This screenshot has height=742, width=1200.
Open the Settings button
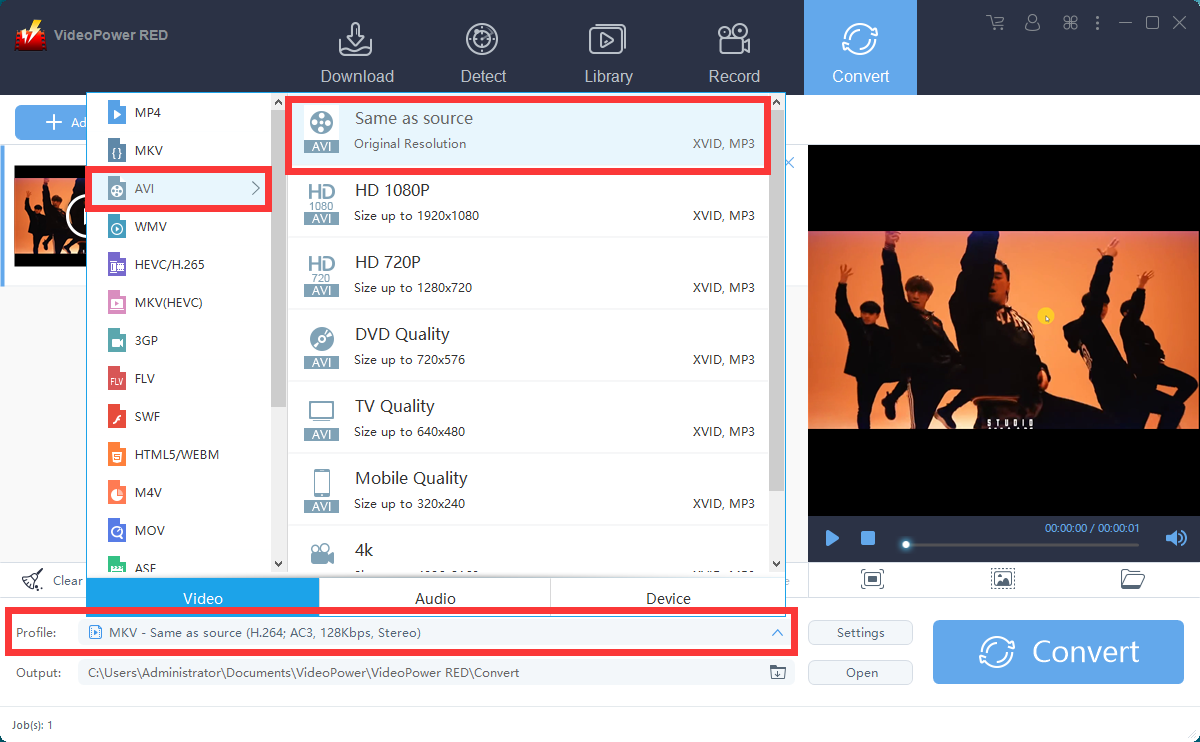[x=860, y=632]
